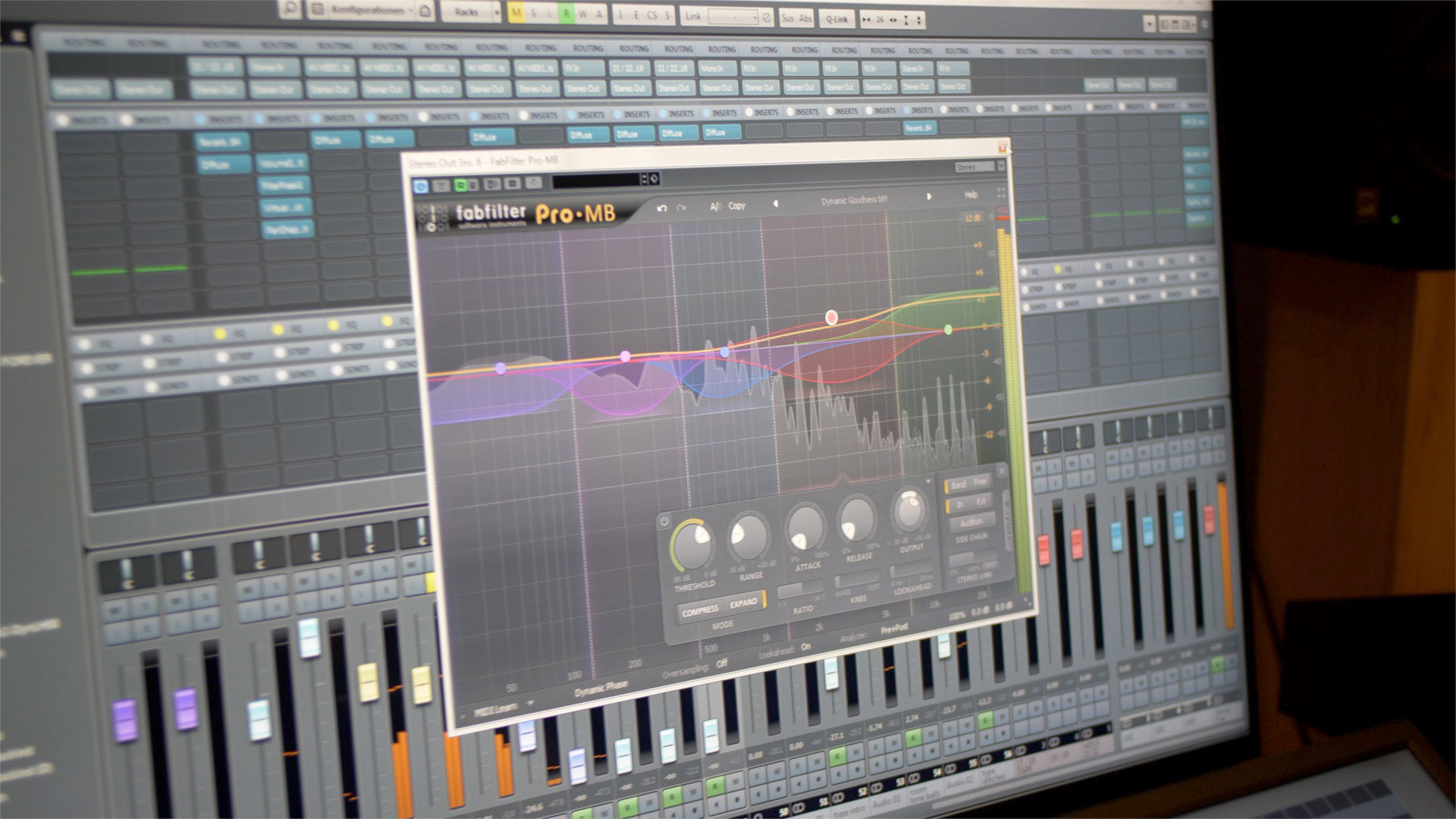Viewport: 1456px width, 819px height.
Task: Click Q-Link button
Action: [837, 19]
